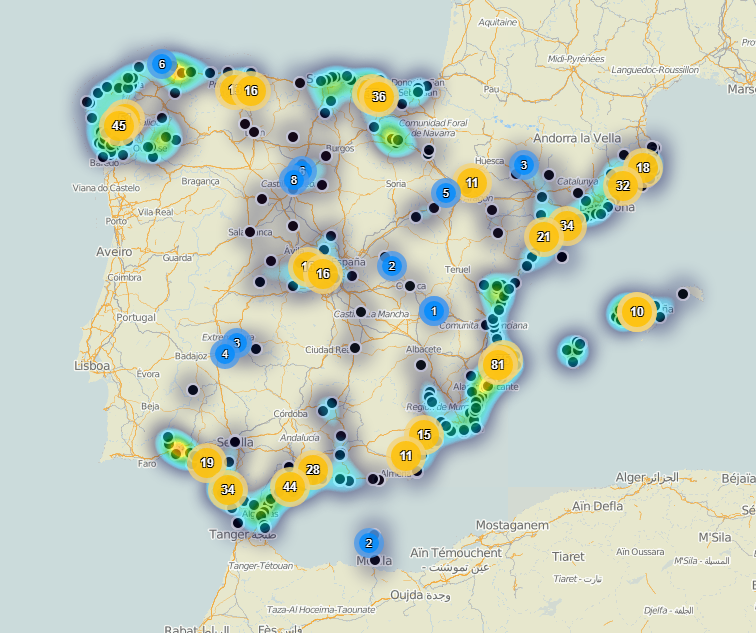
Task: Select the single dot on the Melilla label
Action: pos(375,561)
